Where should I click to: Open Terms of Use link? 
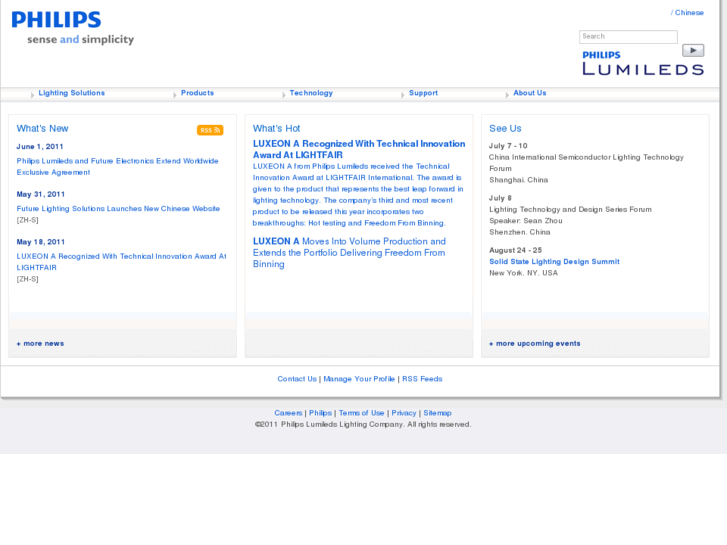(x=361, y=413)
